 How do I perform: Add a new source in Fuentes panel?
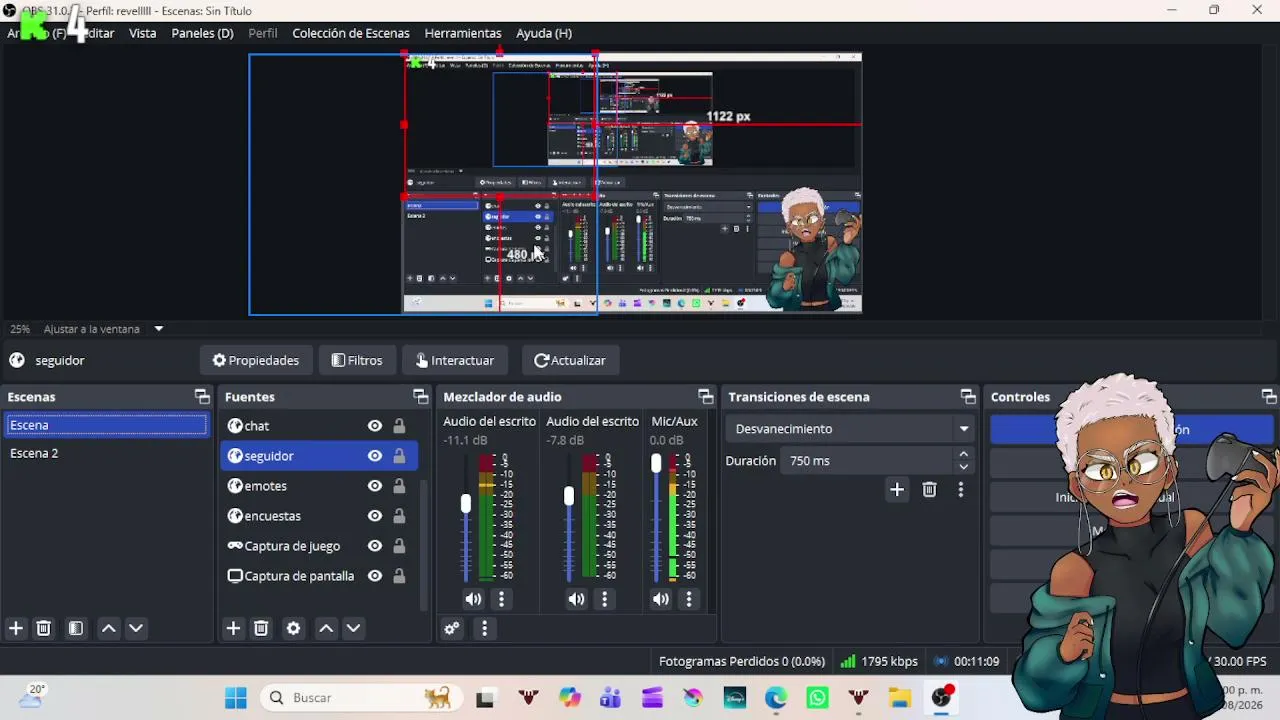233,628
